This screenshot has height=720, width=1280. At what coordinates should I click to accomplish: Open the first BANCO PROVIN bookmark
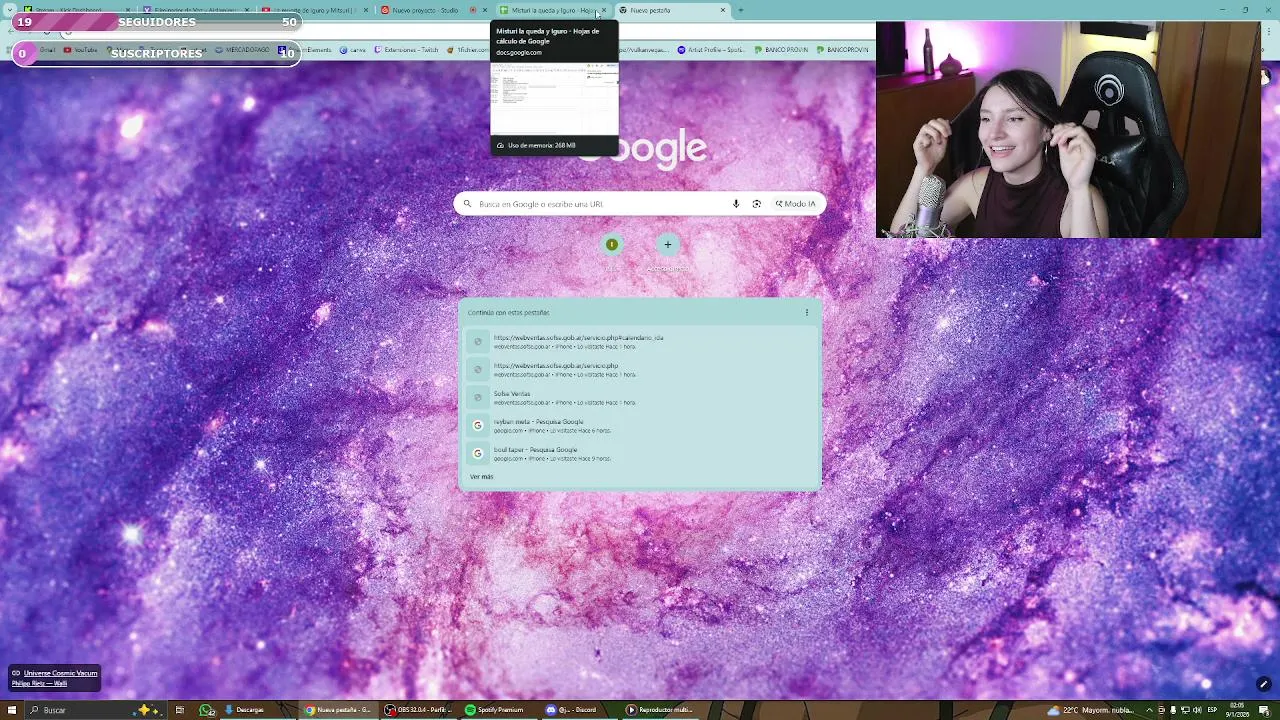pyautogui.click(x=782, y=50)
